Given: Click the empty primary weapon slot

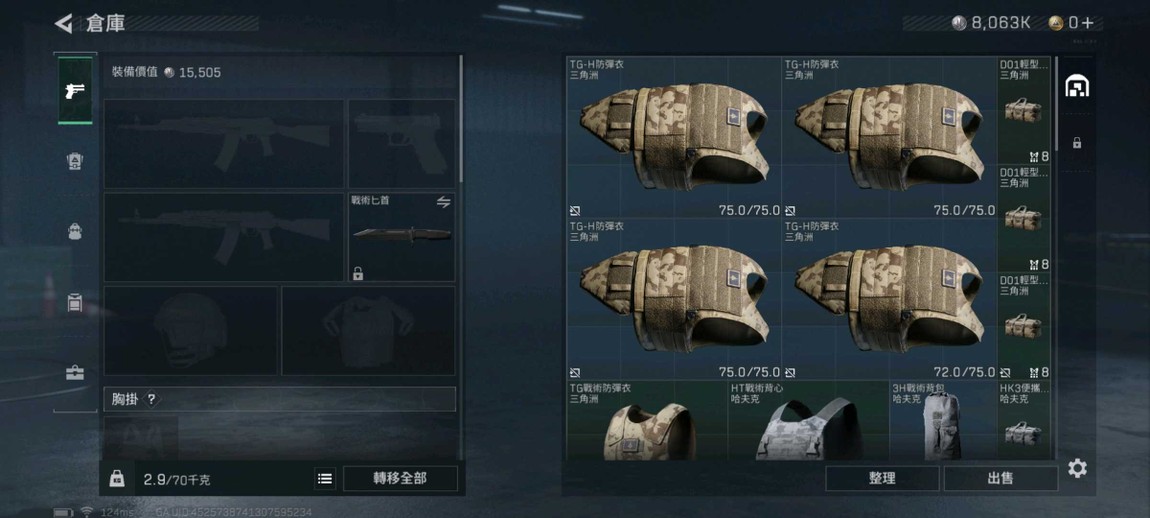Looking at the screenshot, I should click(224, 144).
